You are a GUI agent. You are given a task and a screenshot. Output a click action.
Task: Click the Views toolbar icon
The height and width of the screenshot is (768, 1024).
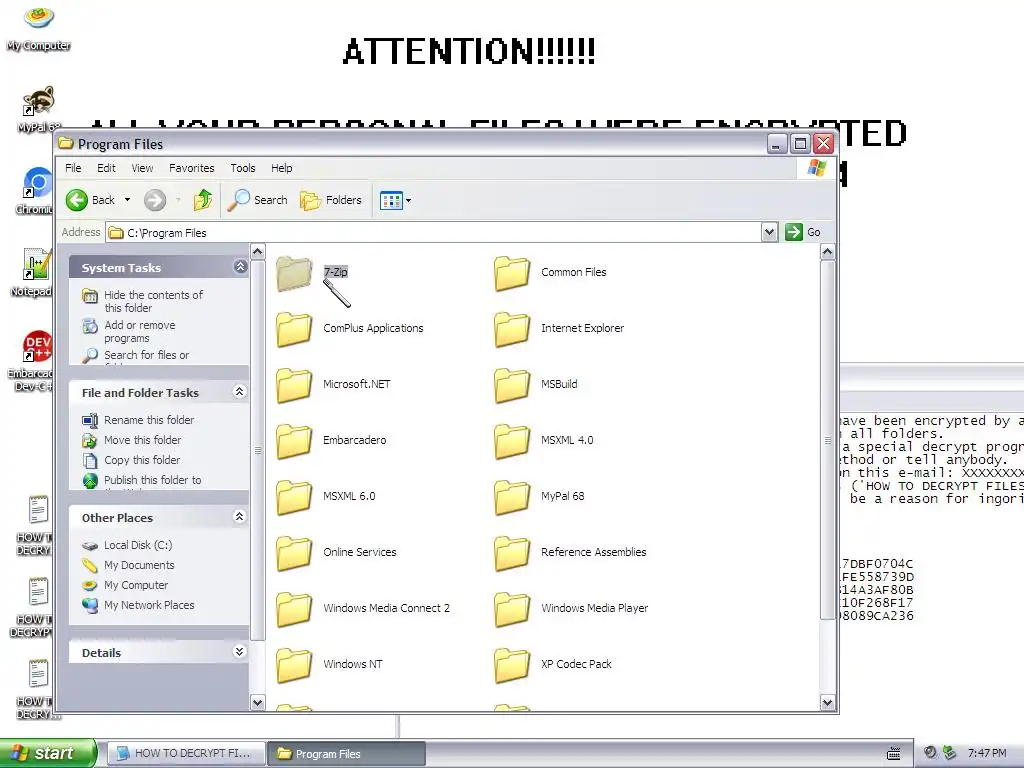(x=391, y=200)
